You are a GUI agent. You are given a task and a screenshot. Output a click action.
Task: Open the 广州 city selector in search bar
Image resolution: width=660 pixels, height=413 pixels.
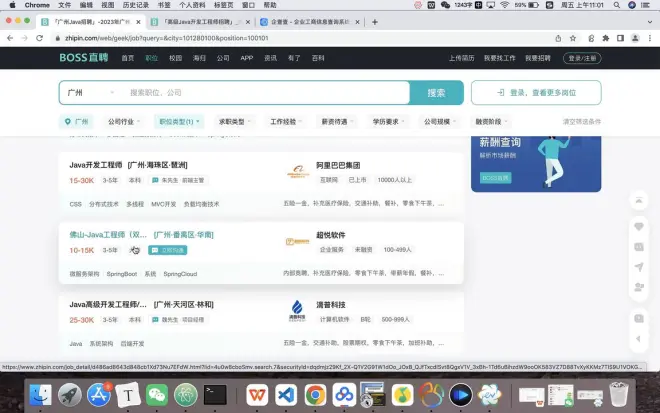point(85,93)
